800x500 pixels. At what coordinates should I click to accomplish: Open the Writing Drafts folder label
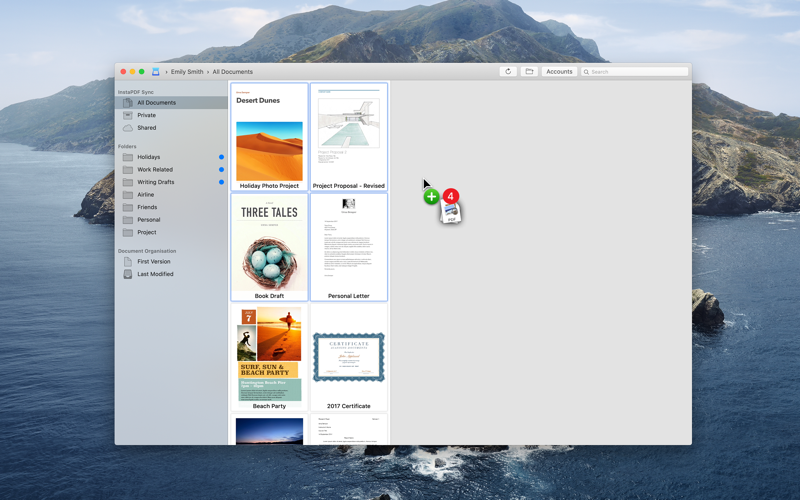(156, 182)
